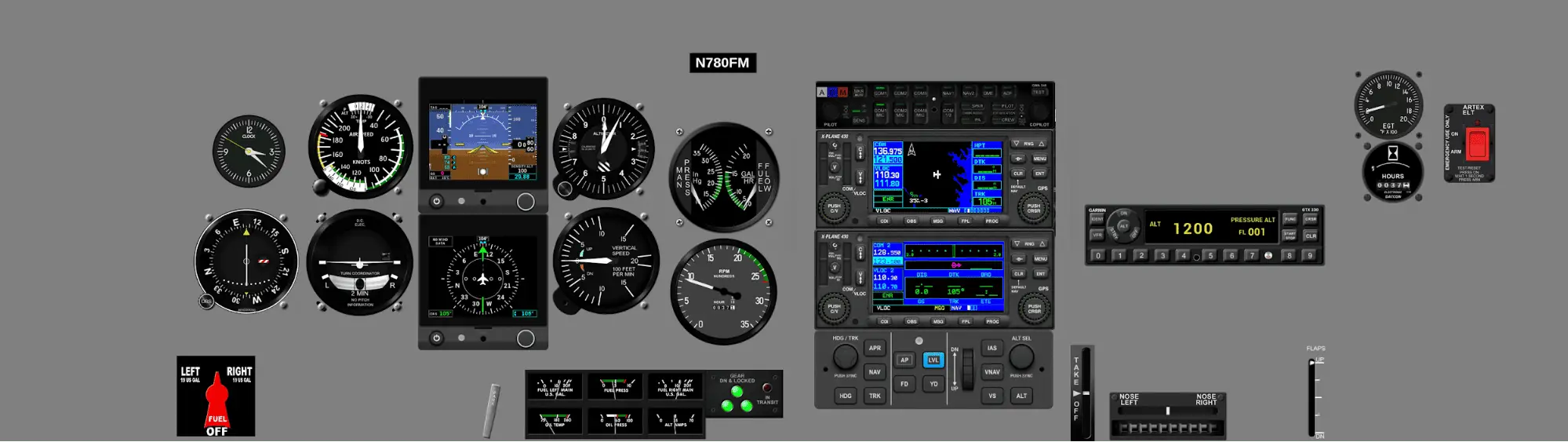Click the ALT hold button on the autopilot

1021,396
